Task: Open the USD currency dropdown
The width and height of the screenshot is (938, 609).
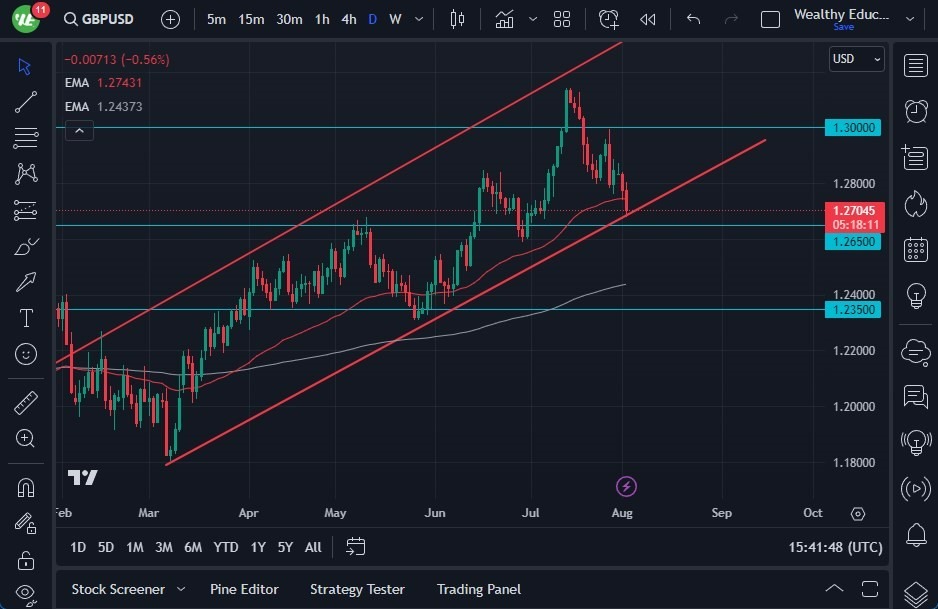Action: [856, 59]
